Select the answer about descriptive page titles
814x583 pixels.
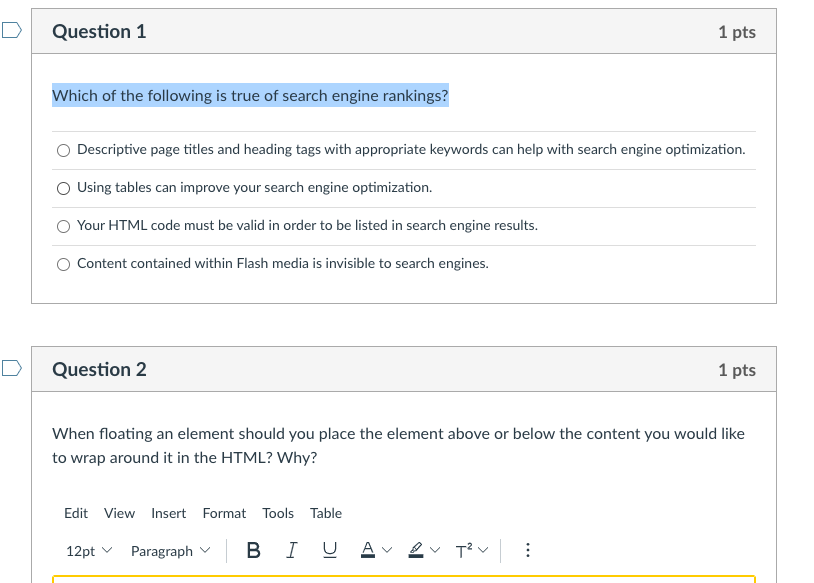[x=63, y=151]
